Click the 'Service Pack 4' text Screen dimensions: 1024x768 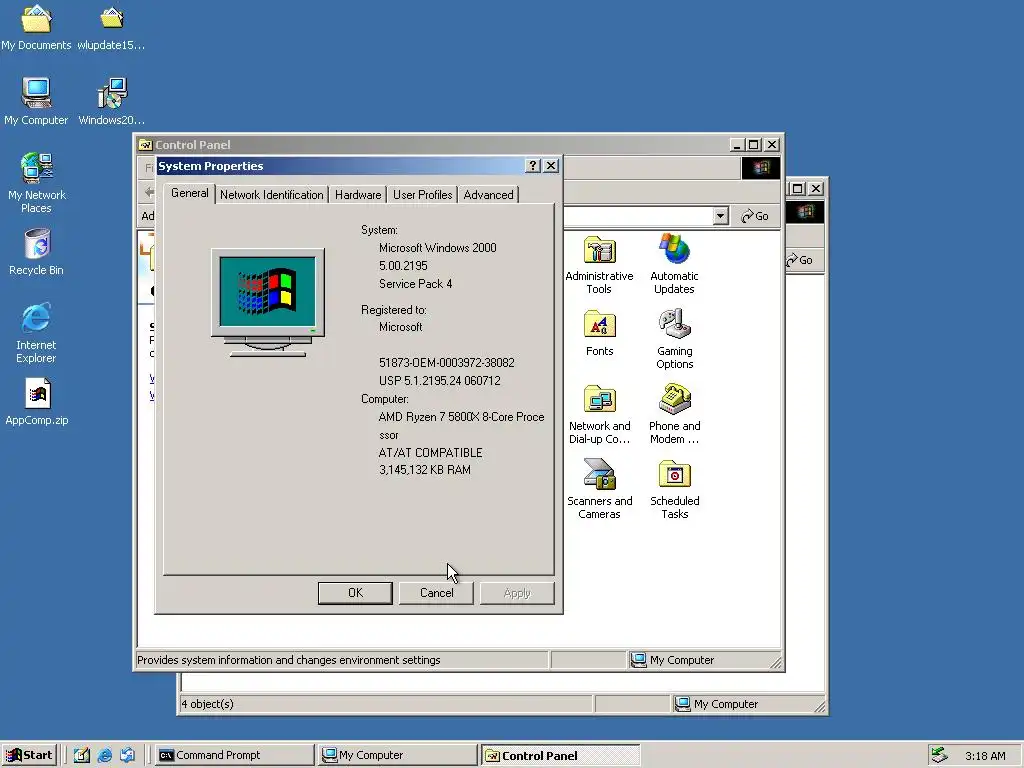click(415, 283)
